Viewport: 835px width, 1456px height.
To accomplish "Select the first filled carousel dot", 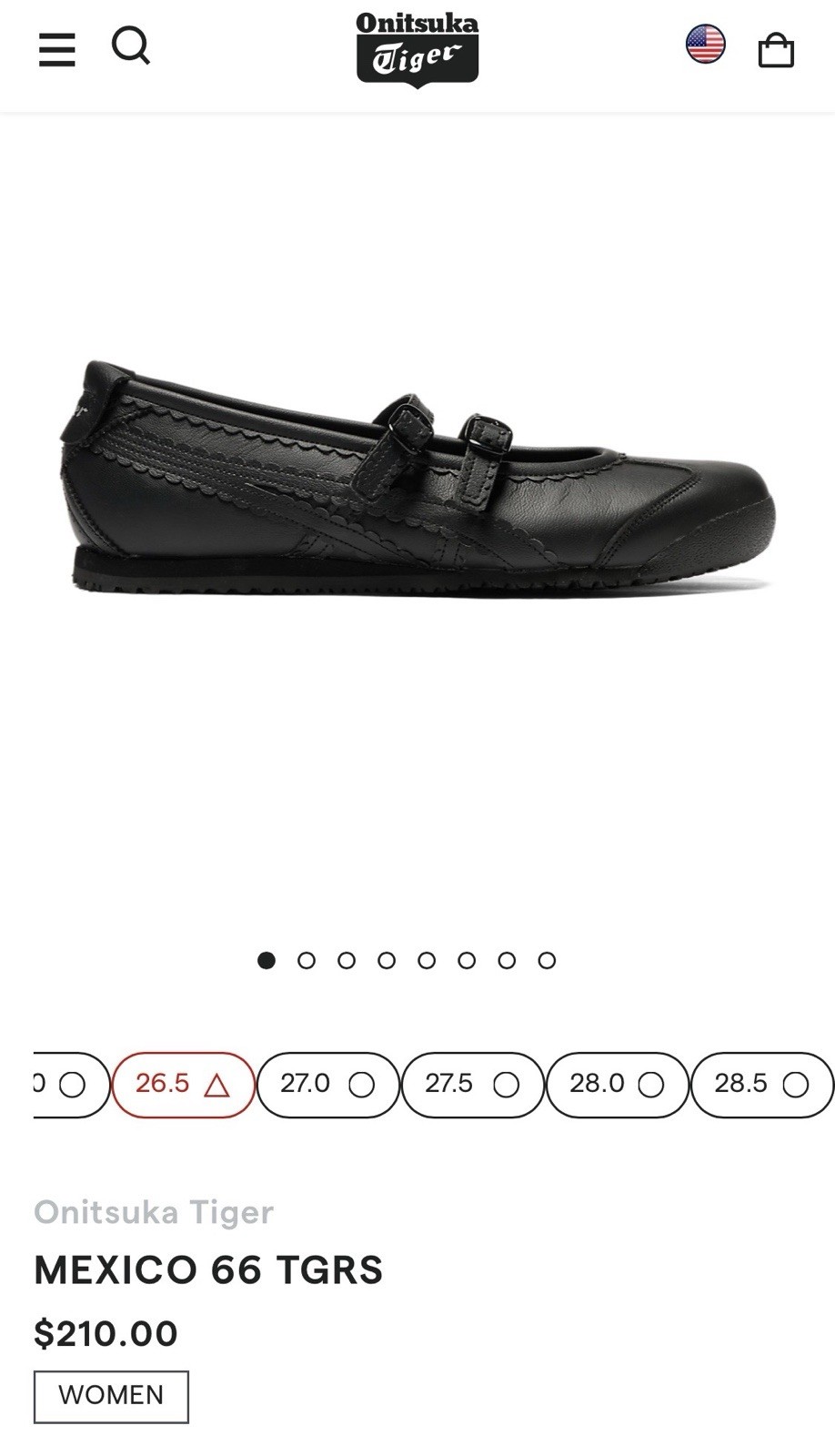I will [267, 960].
